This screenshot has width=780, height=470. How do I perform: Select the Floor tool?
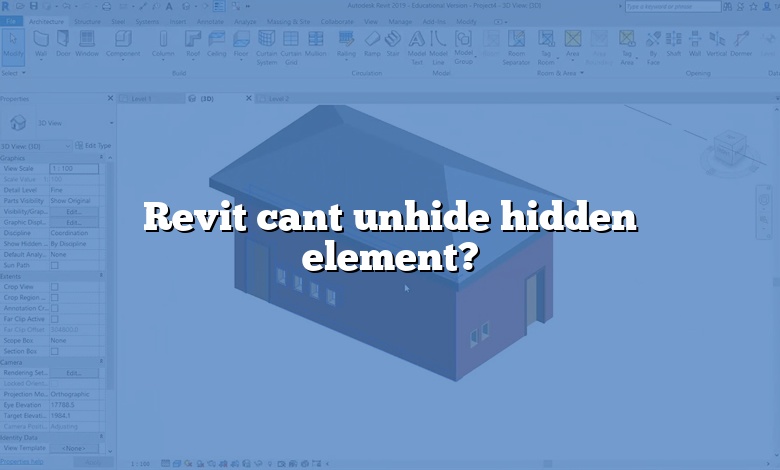click(x=241, y=45)
